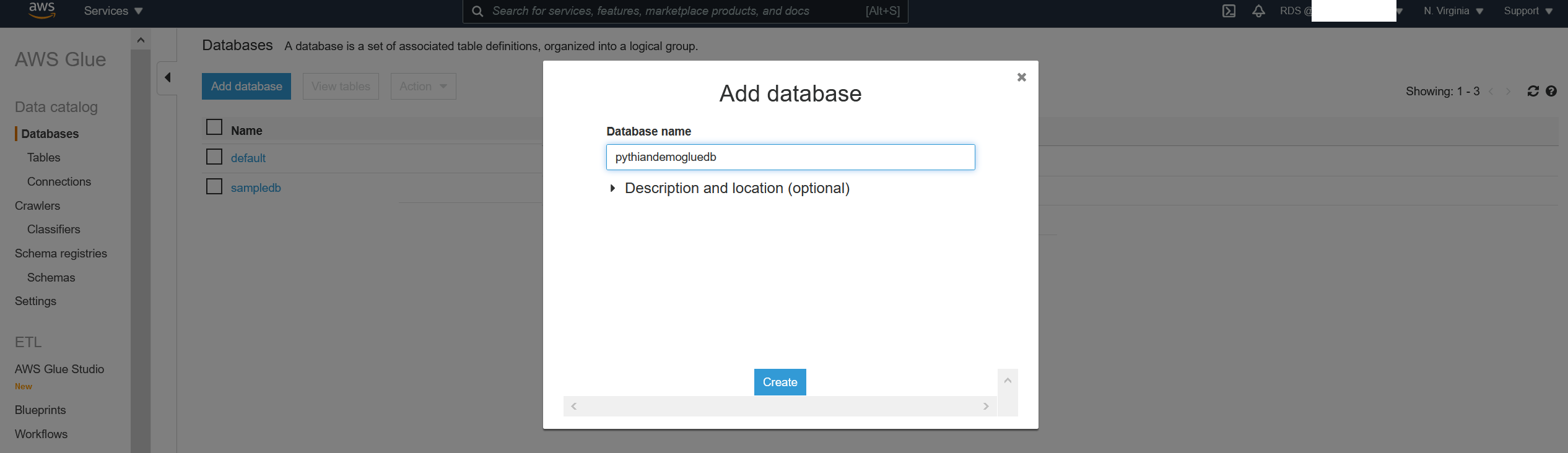
Task: Go to Crawlers in sidebar
Action: [x=37, y=205]
